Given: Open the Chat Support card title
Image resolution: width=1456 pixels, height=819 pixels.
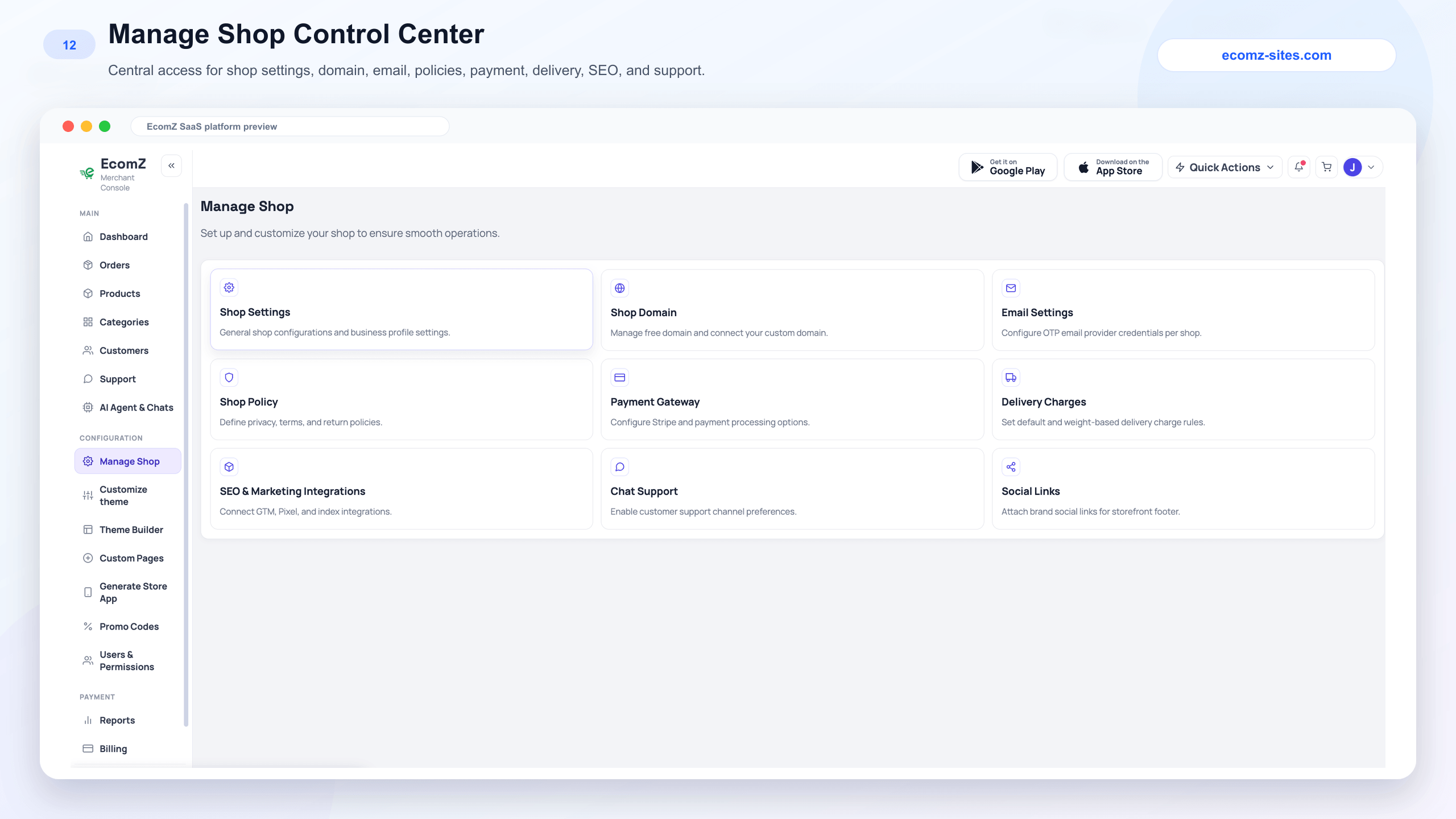Looking at the screenshot, I should [644, 491].
